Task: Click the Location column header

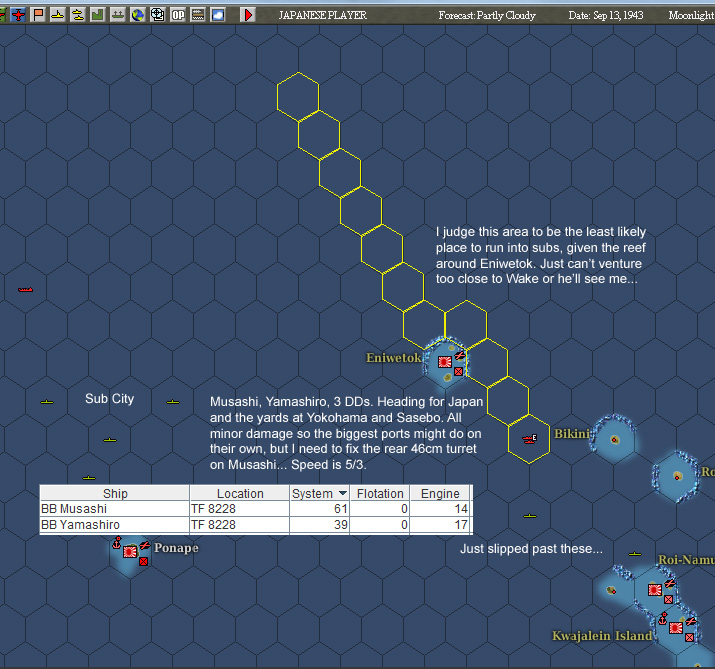Action: 240,493
